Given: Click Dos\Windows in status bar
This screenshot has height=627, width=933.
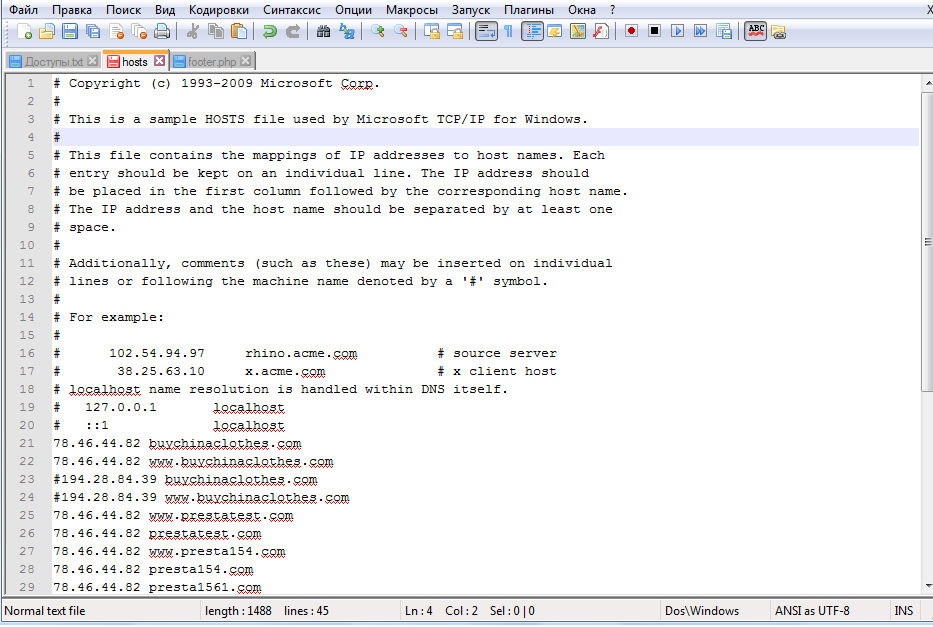Looking at the screenshot, I should [702, 611].
